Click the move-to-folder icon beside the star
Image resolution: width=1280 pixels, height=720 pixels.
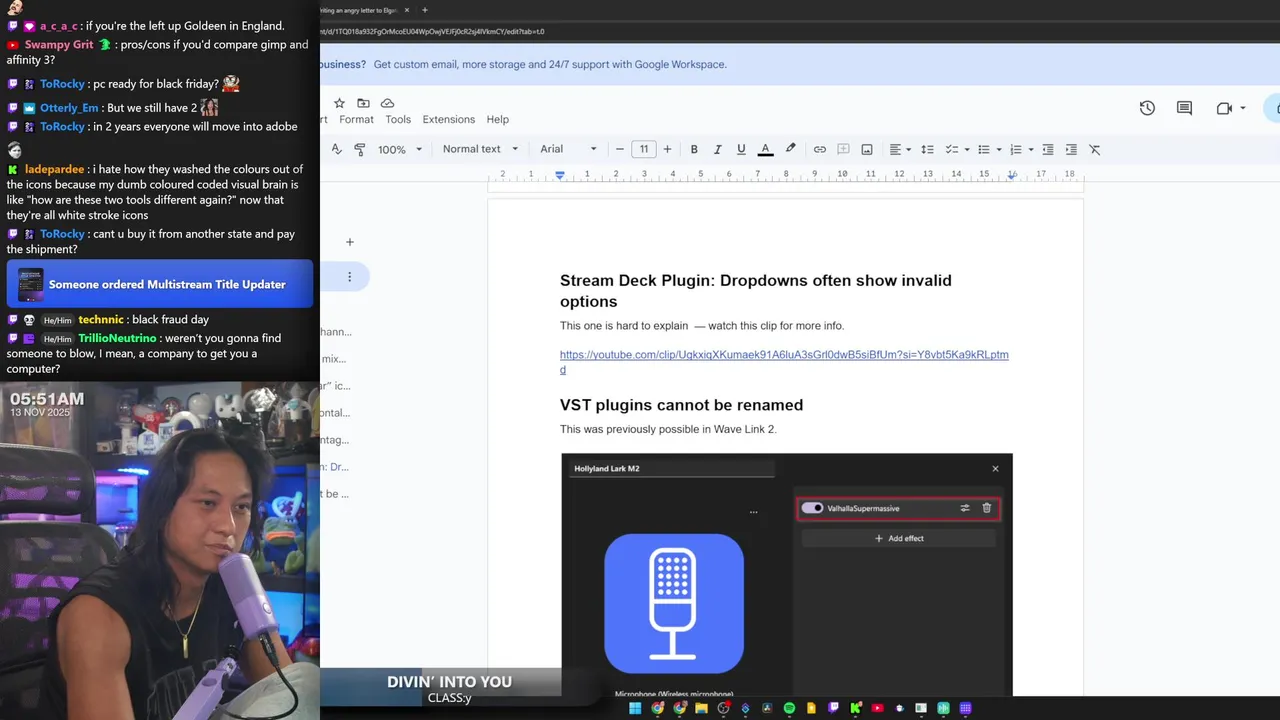[363, 103]
